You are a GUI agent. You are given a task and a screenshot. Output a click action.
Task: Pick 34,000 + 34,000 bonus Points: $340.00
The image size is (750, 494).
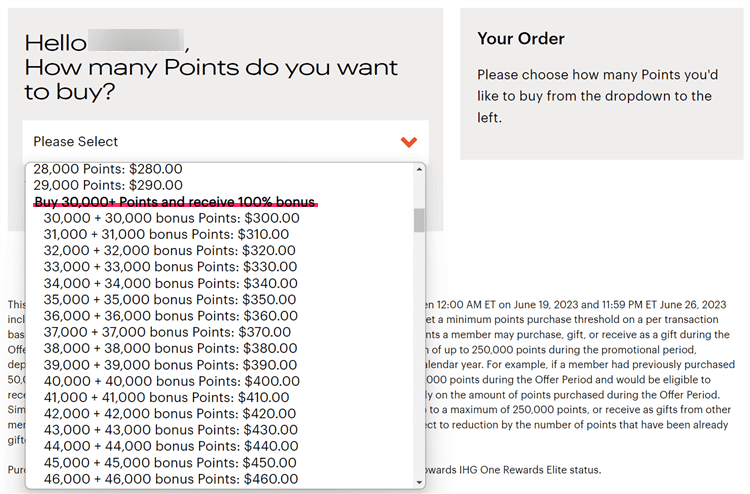pyautogui.click(x=171, y=283)
